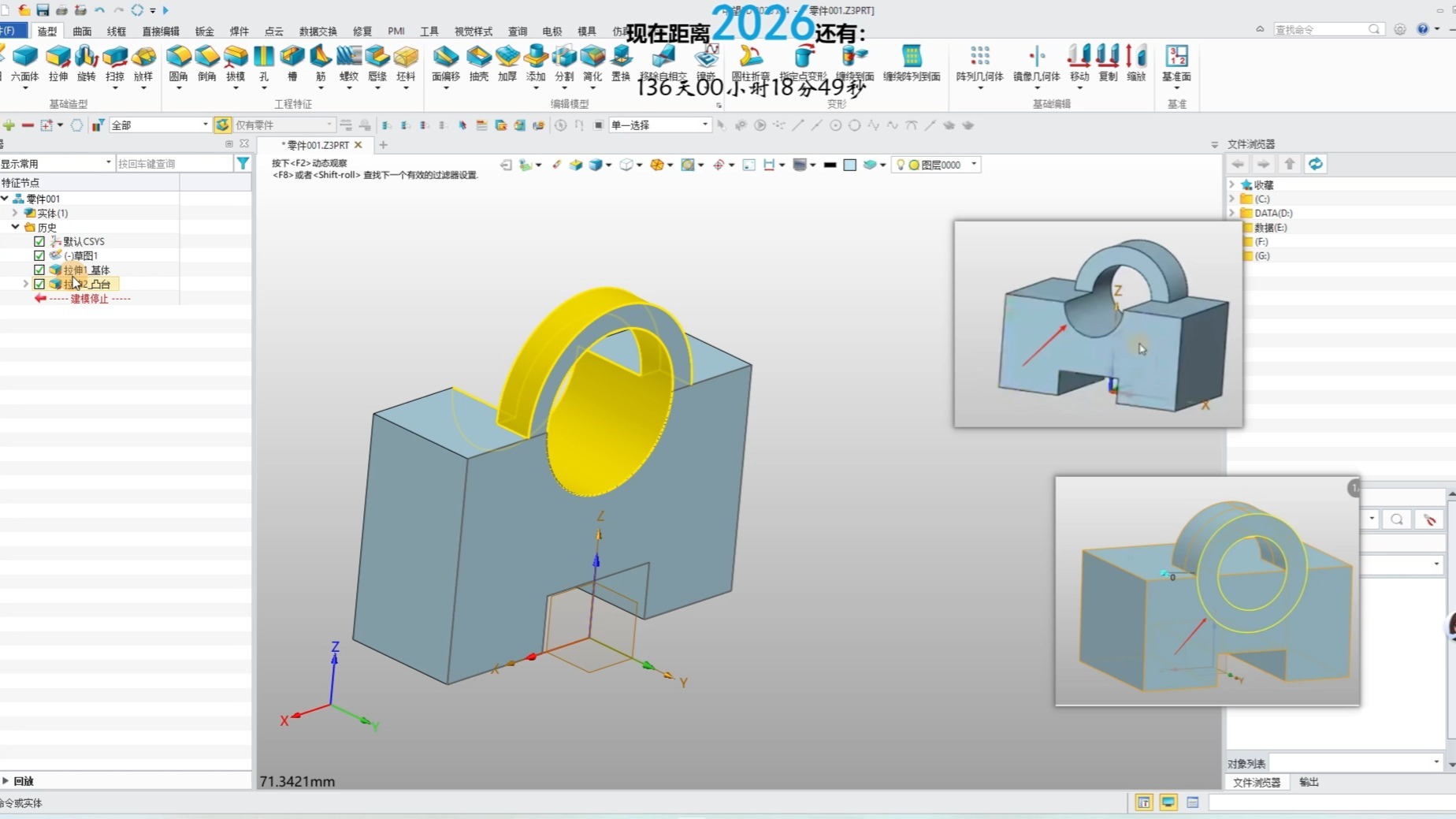1456x819 pixels.
Task: Select the 拉伸 extrude tool
Action: click(58, 63)
